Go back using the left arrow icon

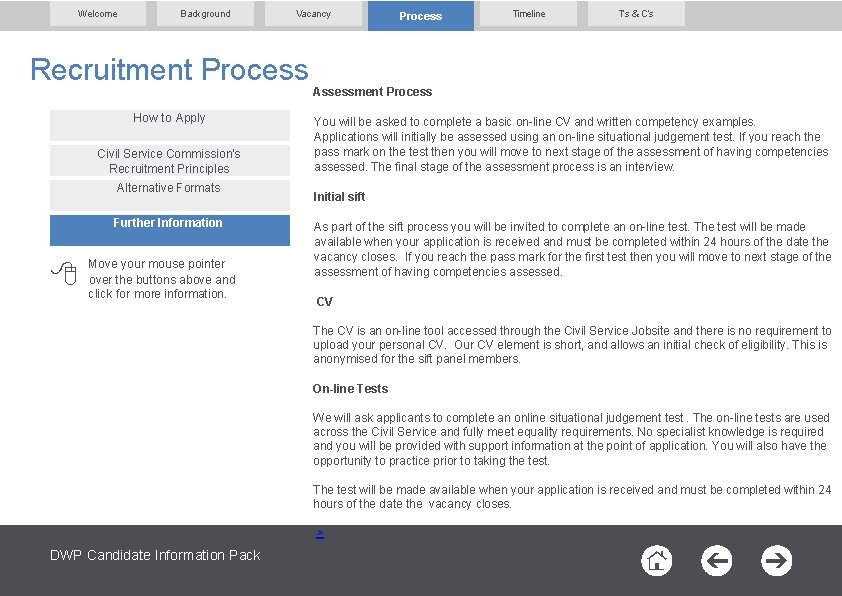pos(717,561)
